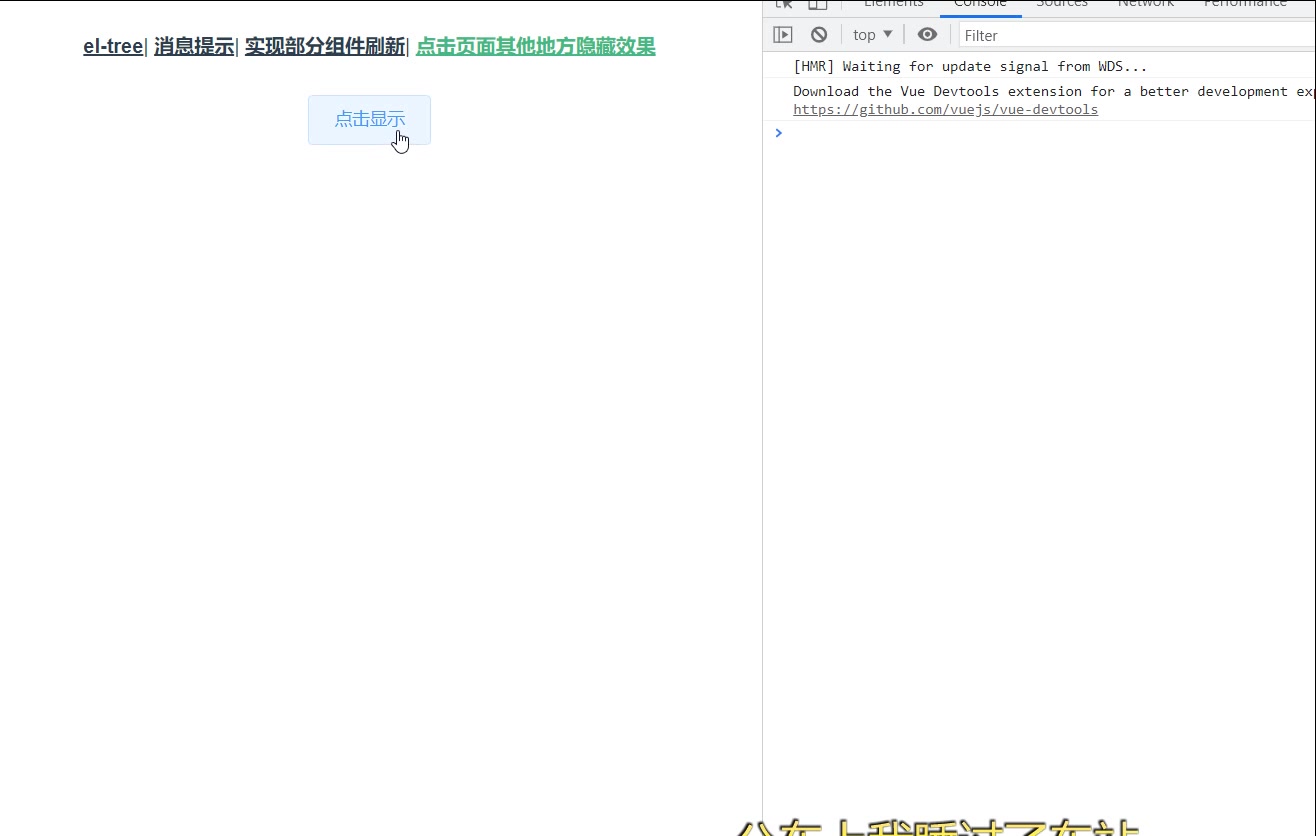Select the Console tab
Screen dimensions: 1316x836
click(980, 5)
